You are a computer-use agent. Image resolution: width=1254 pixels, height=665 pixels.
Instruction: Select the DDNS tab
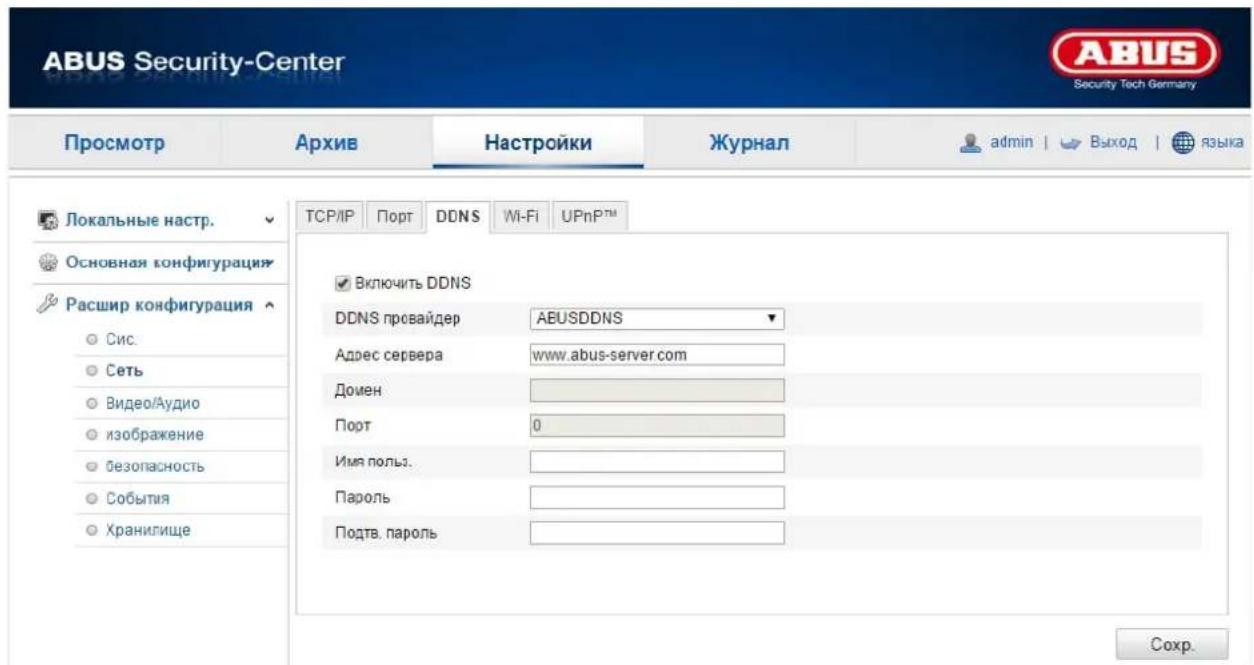[459, 217]
